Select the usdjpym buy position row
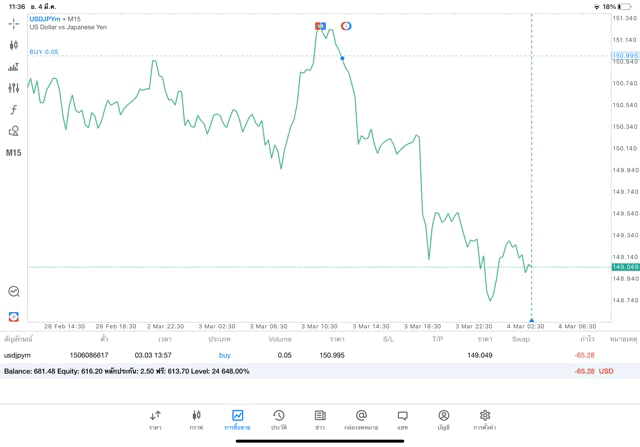This screenshot has height=447, width=640. 300,355
